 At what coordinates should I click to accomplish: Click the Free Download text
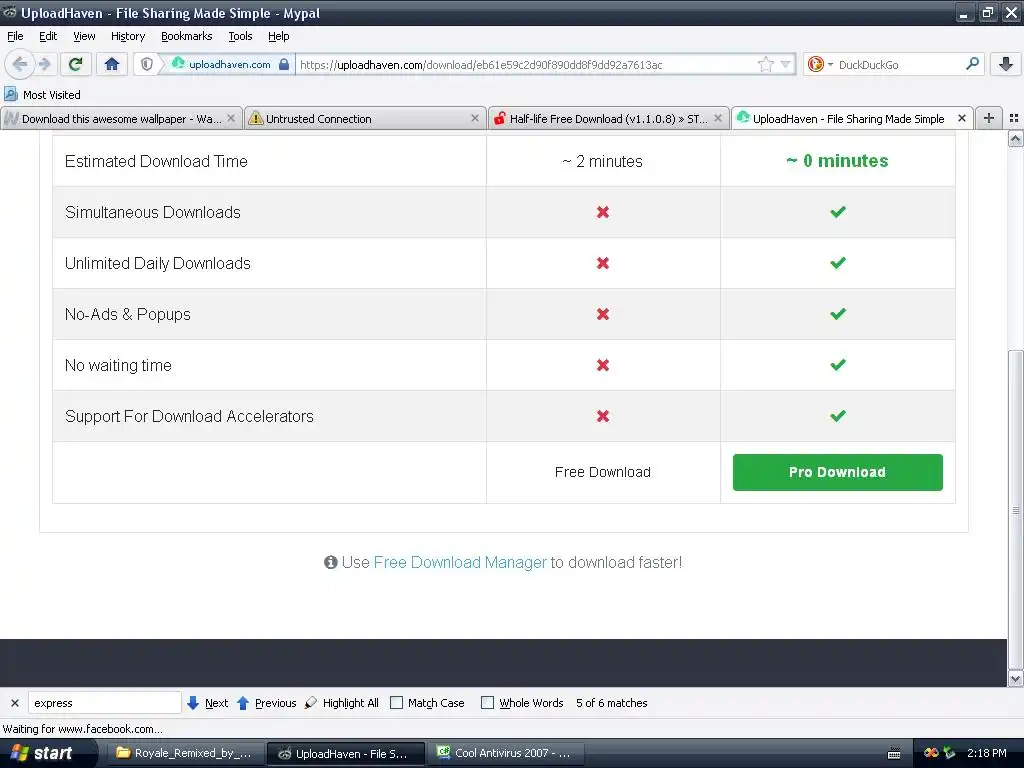pyautogui.click(x=603, y=472)
